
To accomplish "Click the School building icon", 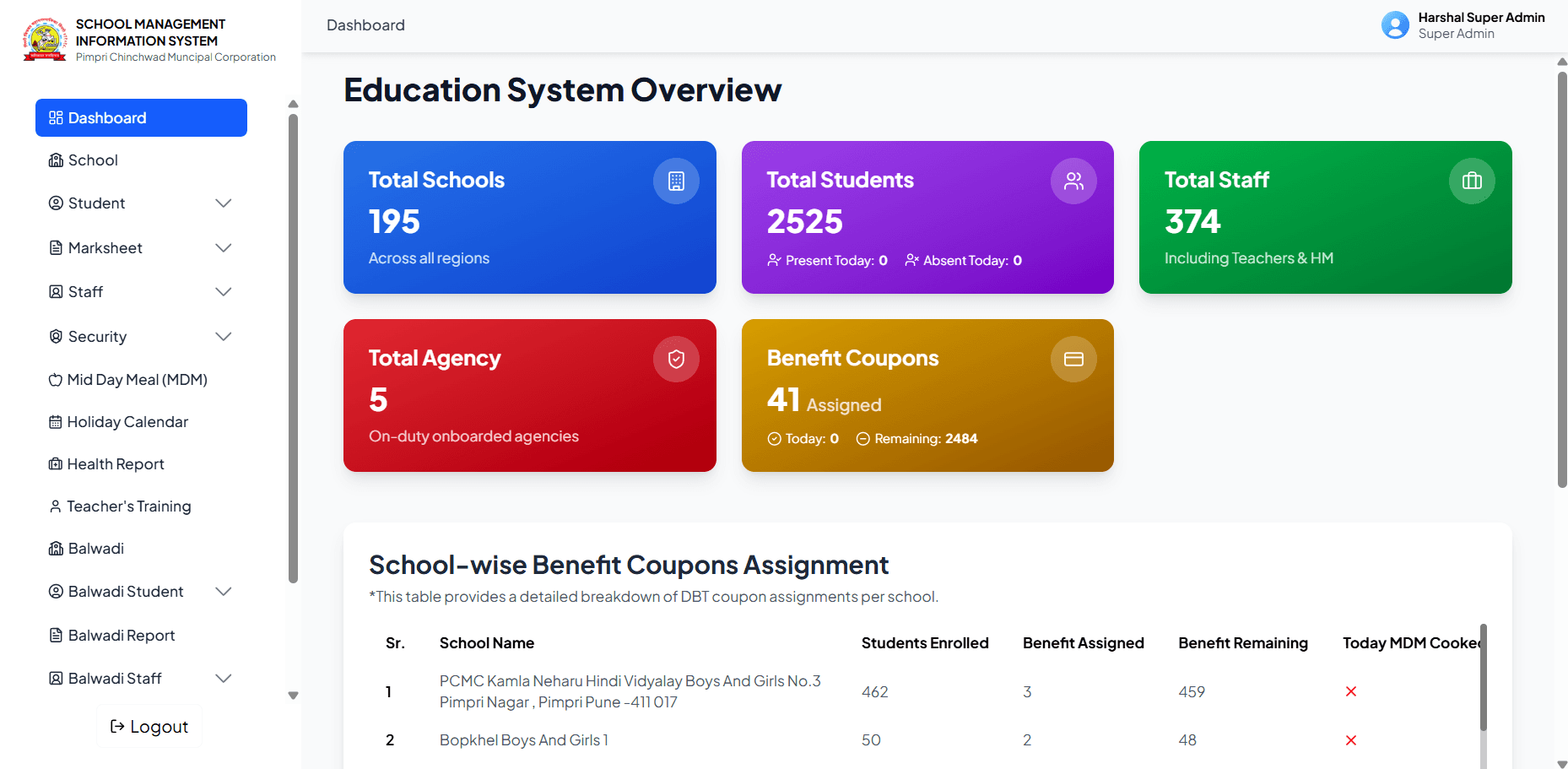I will [x=55, y=160].
